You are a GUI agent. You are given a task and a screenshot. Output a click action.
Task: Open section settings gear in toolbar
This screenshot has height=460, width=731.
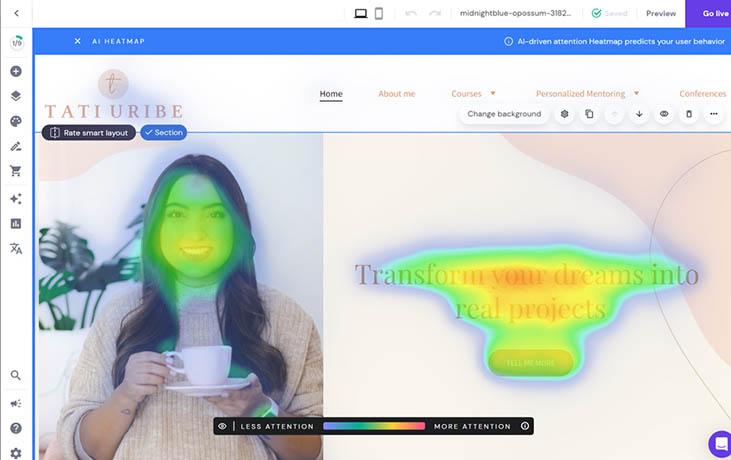565,114
